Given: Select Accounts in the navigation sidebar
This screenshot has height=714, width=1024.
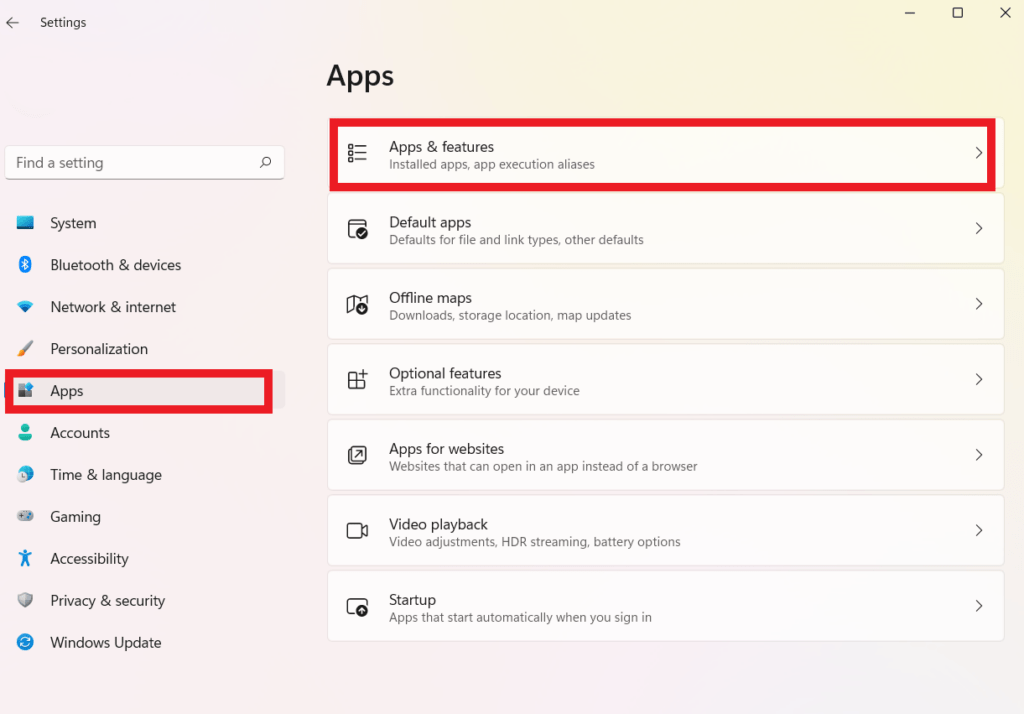Looking at the screenshot, I should [80, 432].
